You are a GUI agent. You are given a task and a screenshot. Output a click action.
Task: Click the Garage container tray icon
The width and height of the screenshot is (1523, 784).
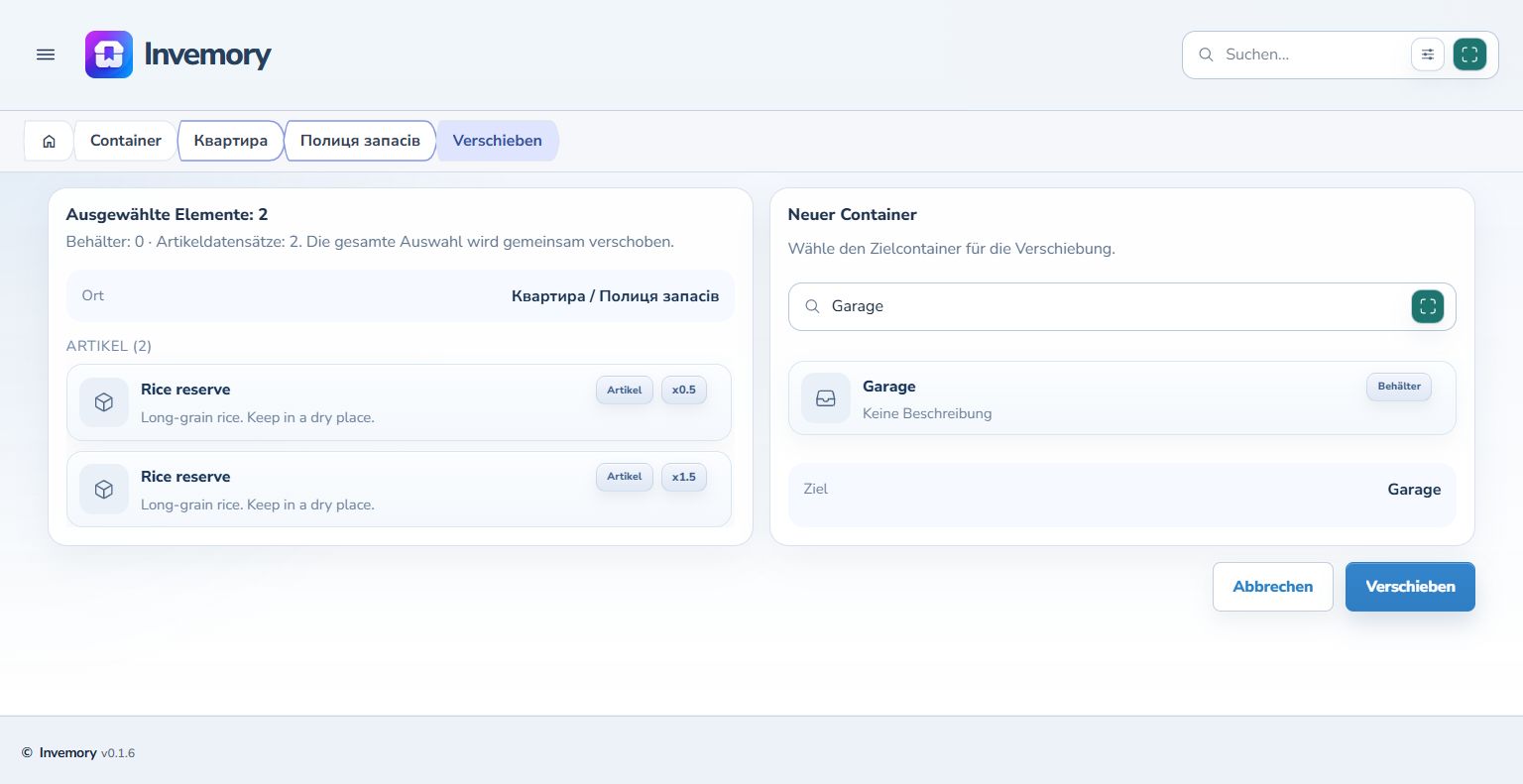(x=826, y=398)
